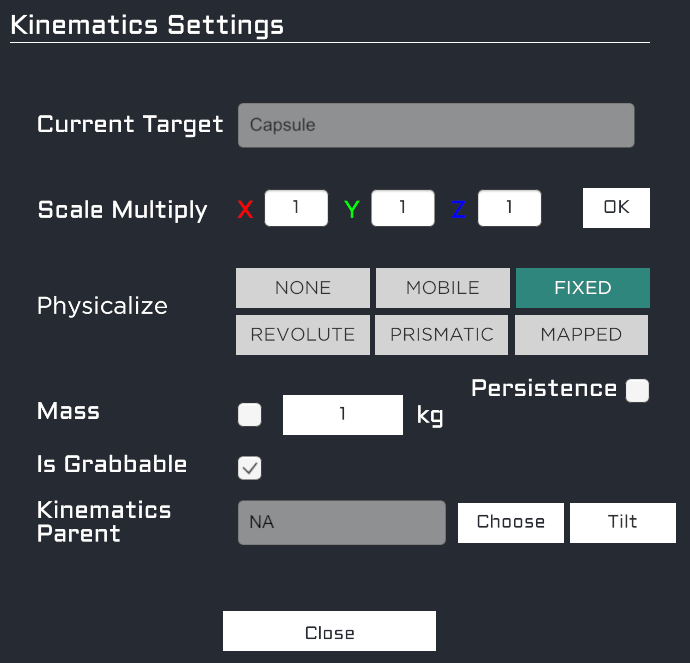Click the Tilt button
Image resolution: width=690 pixels, height=663 pixels.
click(622, 523)
